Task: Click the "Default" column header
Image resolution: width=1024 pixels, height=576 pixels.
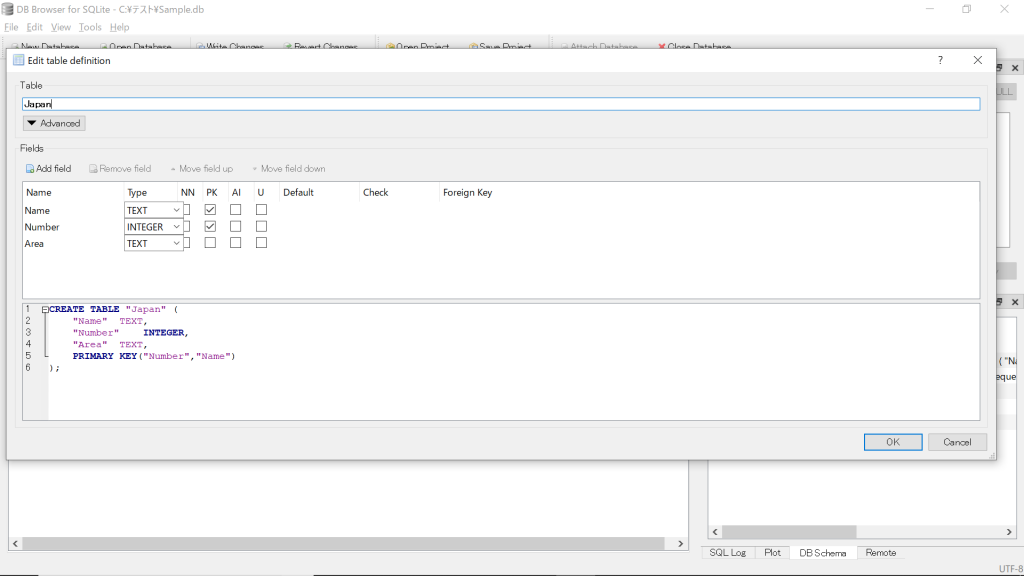Action: 298,192
